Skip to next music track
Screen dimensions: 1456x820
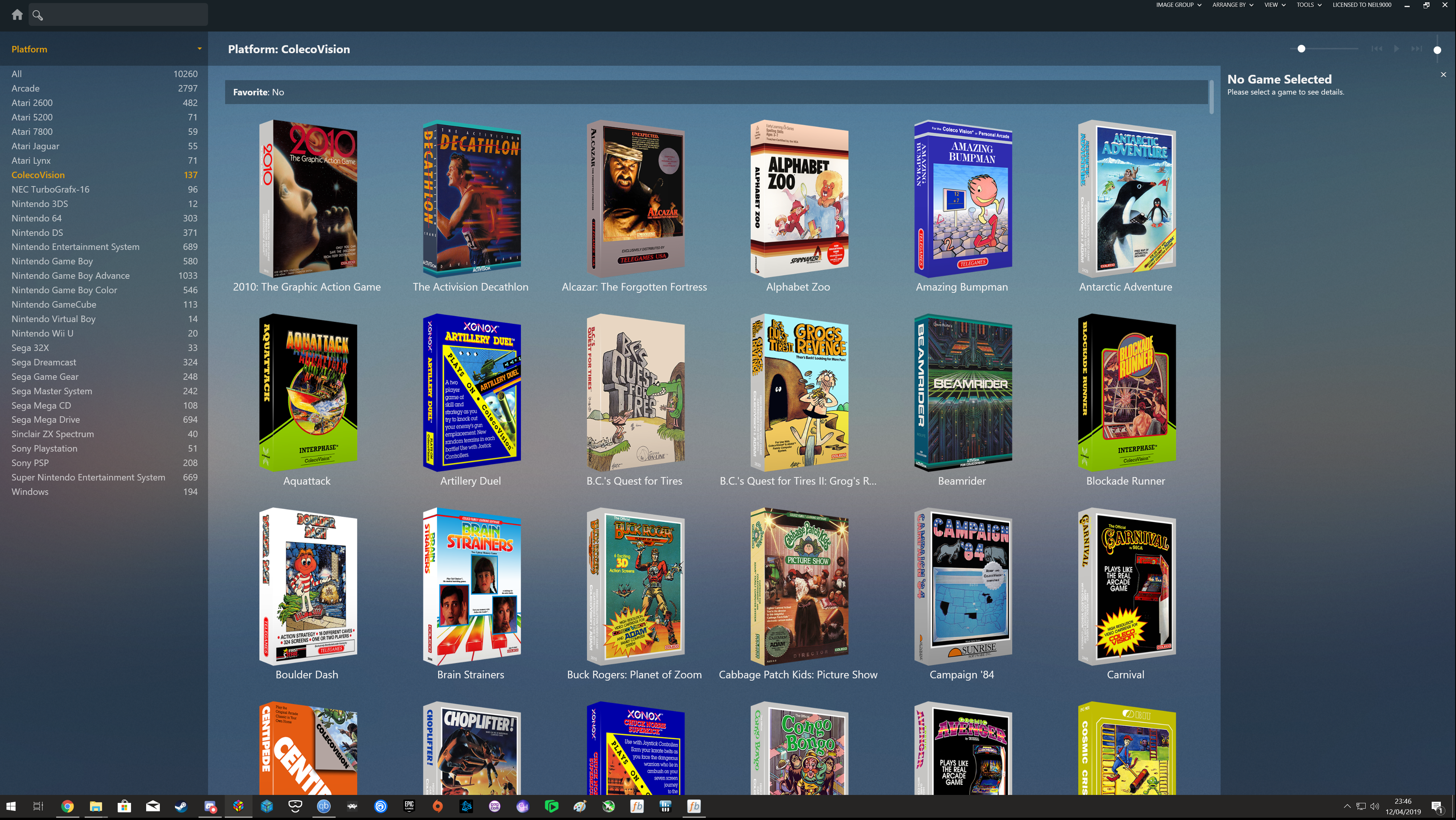pos(1417,49)
